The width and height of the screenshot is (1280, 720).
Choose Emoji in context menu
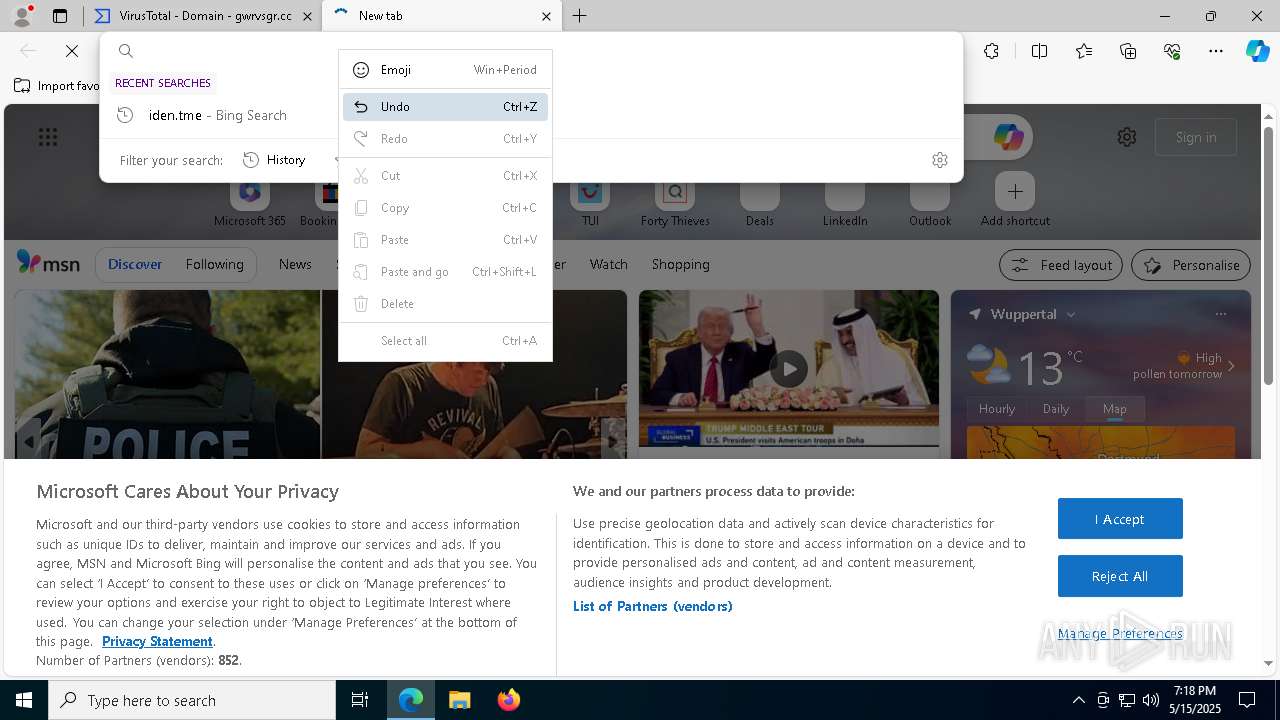[x=445, y=70]
